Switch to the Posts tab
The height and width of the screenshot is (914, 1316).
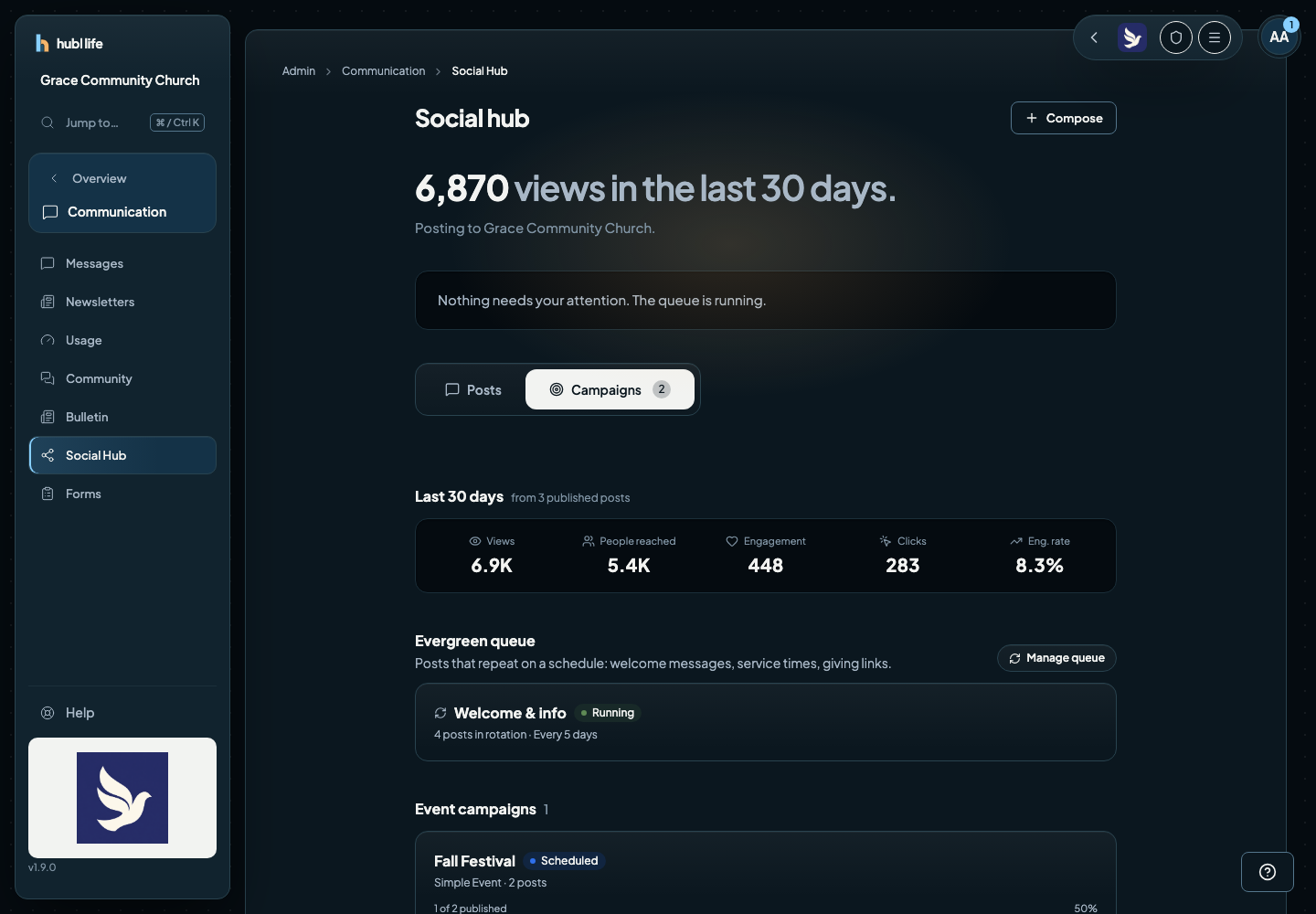coord(473,389)
